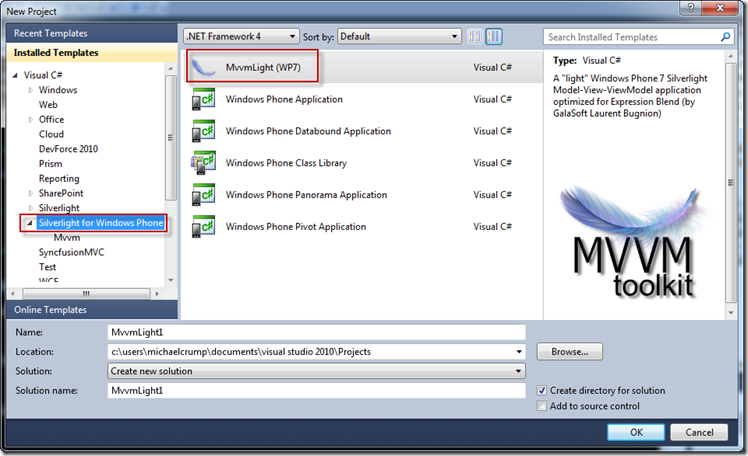
Task: Select the Mvvm child tree item
Action: pyautogui.click(x=67, y=238)
